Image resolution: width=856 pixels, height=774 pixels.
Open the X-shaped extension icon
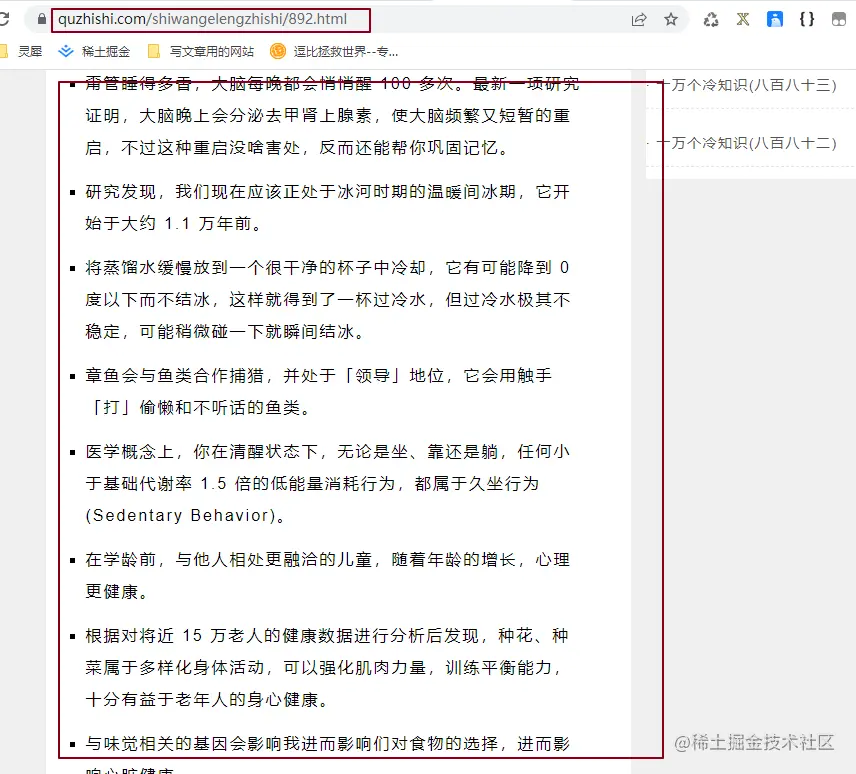click(x=742, y=20)
